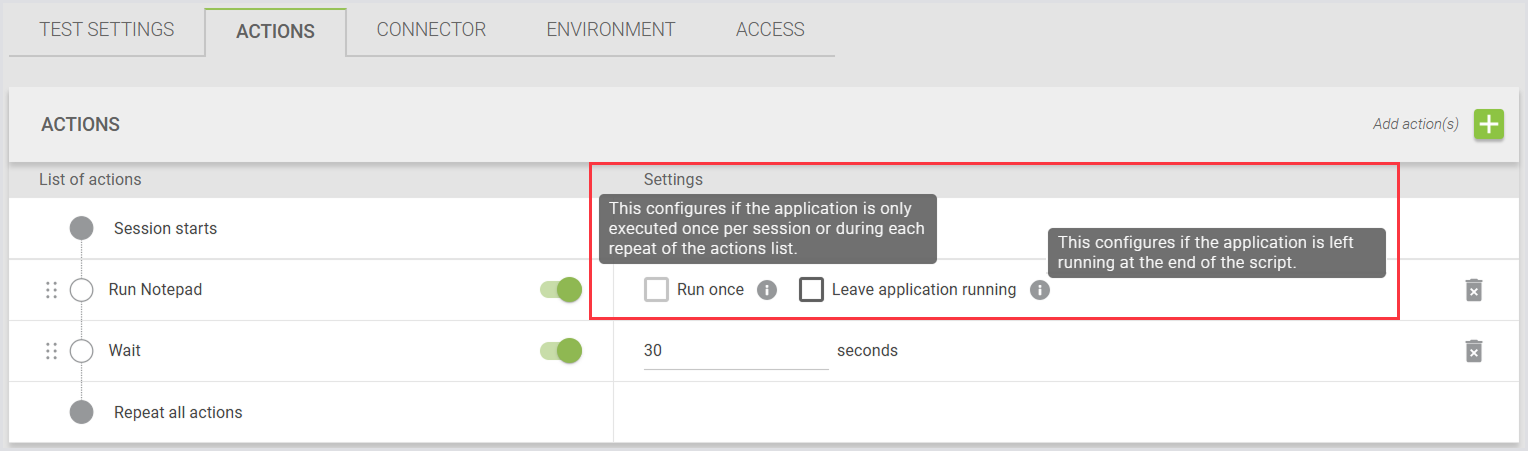Delete the Run Notepad action

point(1473,290)
